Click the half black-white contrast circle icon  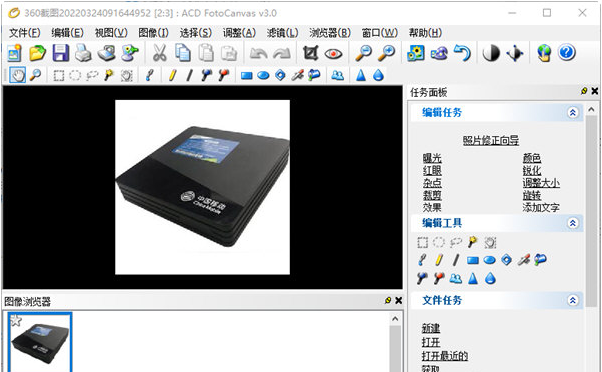tap(491, 53)
